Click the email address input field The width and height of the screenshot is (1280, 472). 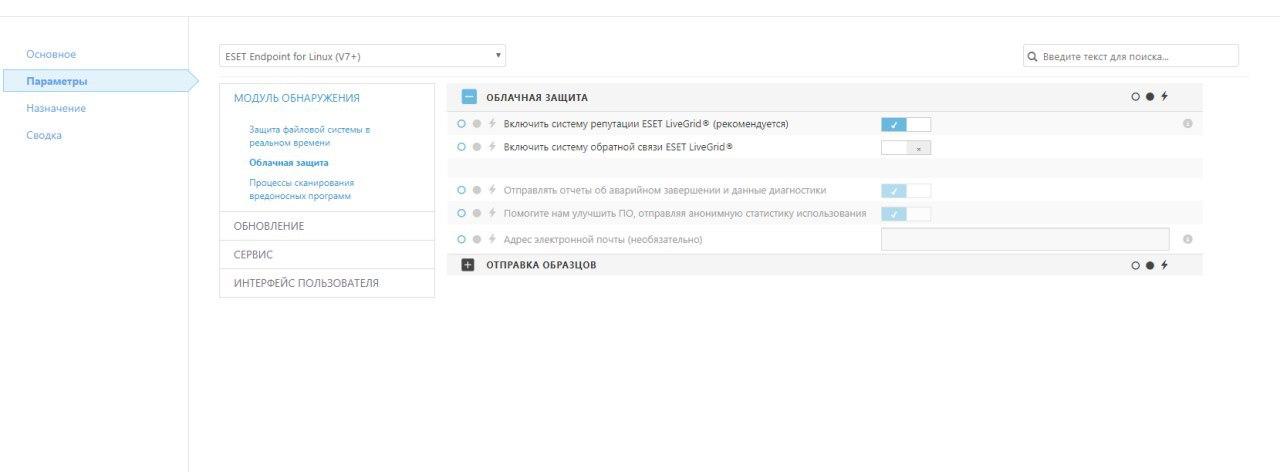coord(1025,239)
